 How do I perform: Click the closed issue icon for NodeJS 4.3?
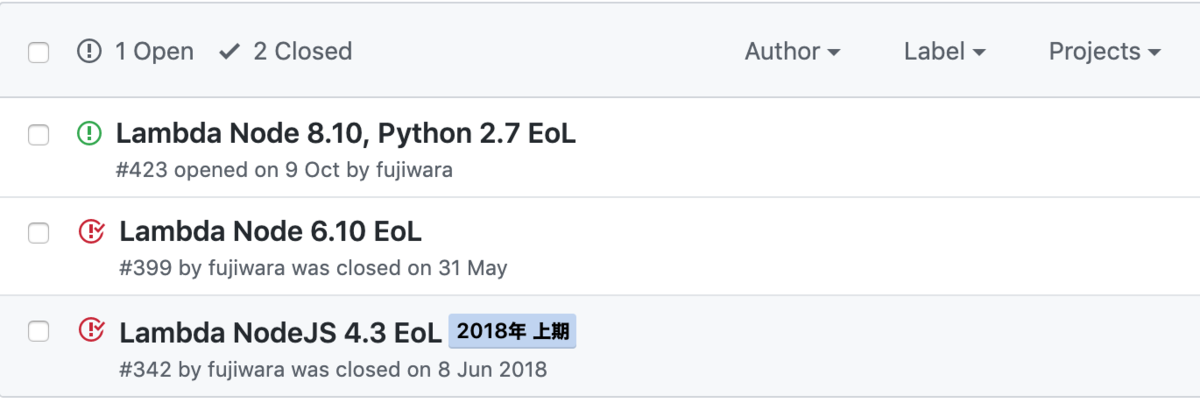[91, 330]
